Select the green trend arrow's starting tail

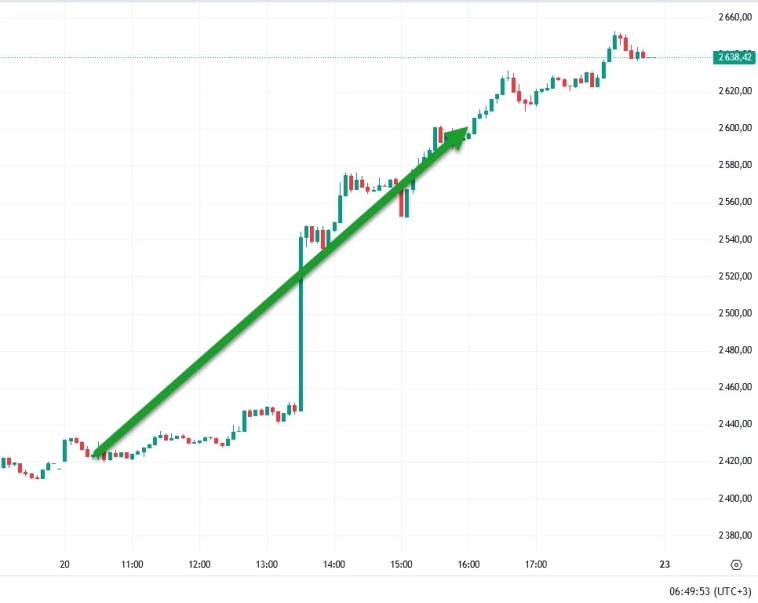pyautogui.click(x=96, y=455)
